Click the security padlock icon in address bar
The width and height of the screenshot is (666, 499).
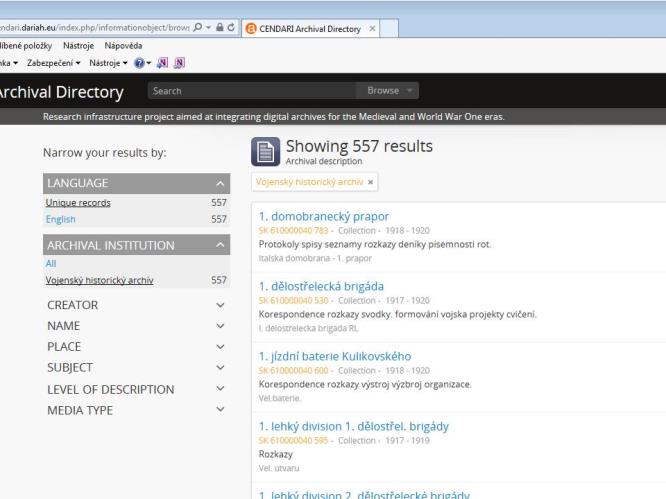(219, 27)
